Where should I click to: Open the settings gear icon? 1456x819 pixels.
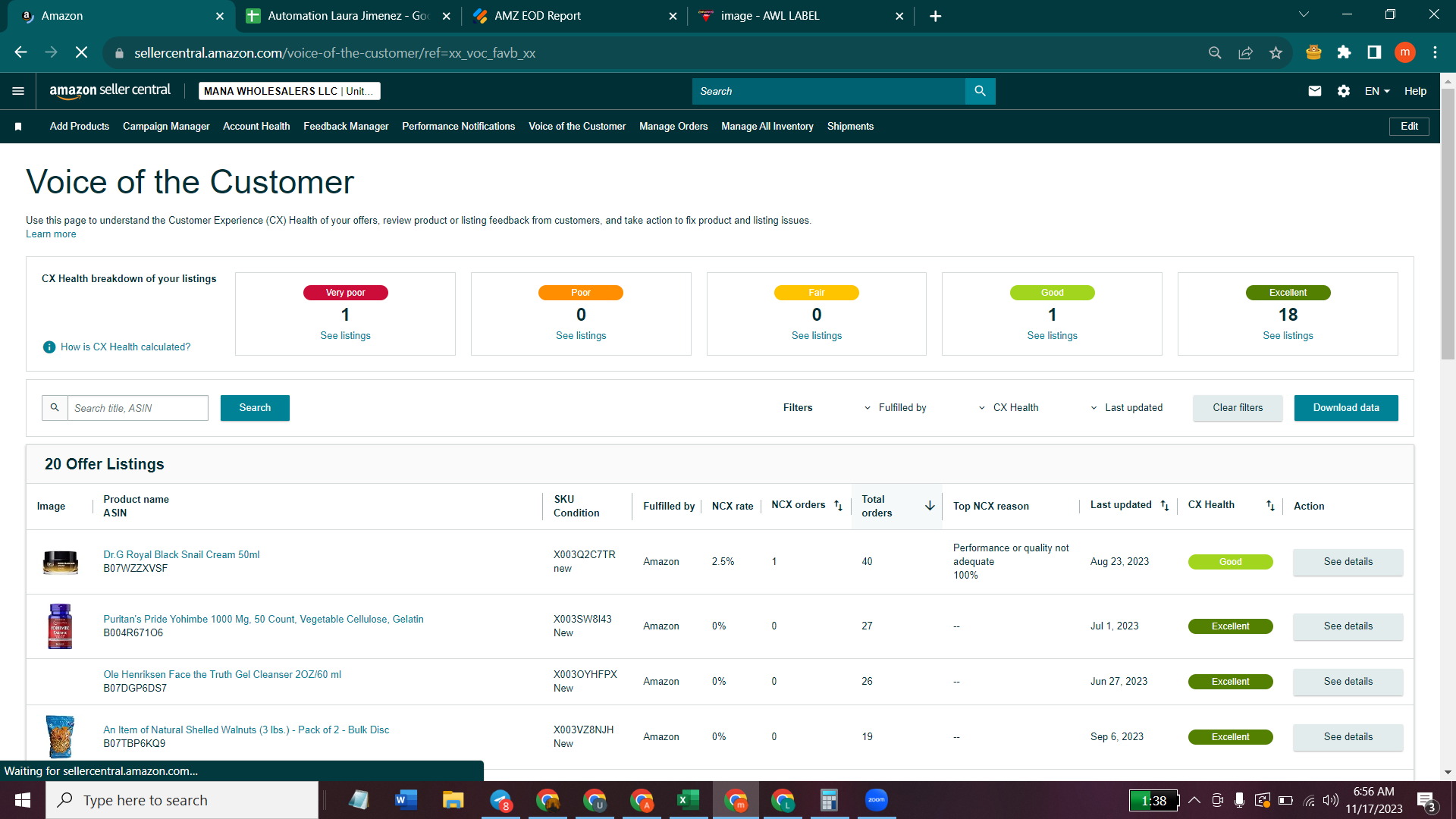1344,91
